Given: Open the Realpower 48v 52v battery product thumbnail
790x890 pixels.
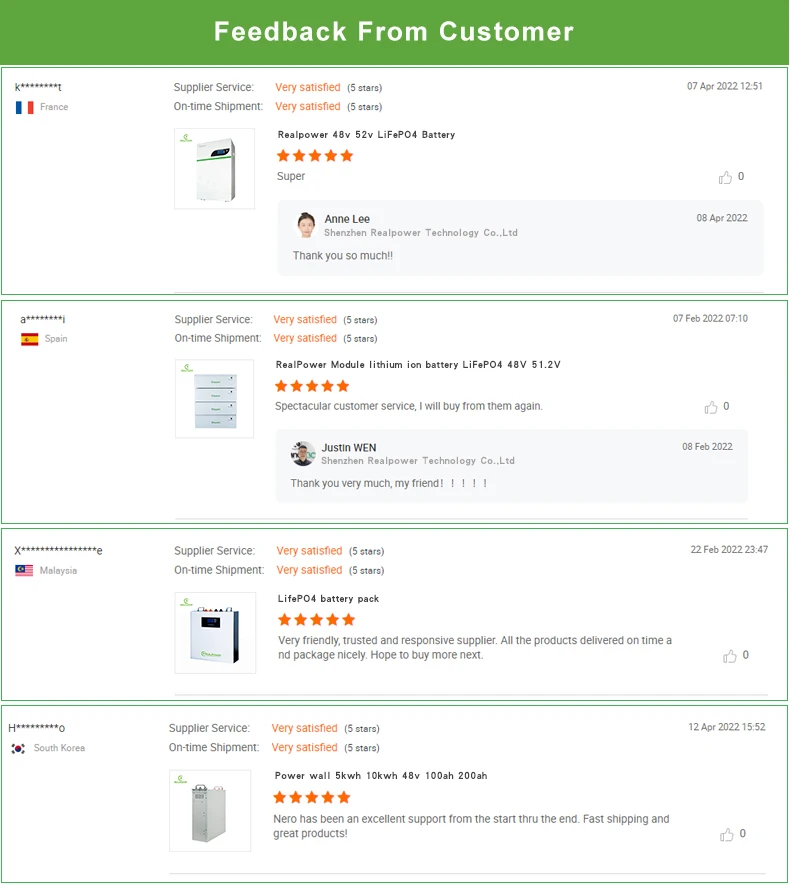Looking at the screenshot, I should click(215, 169).
